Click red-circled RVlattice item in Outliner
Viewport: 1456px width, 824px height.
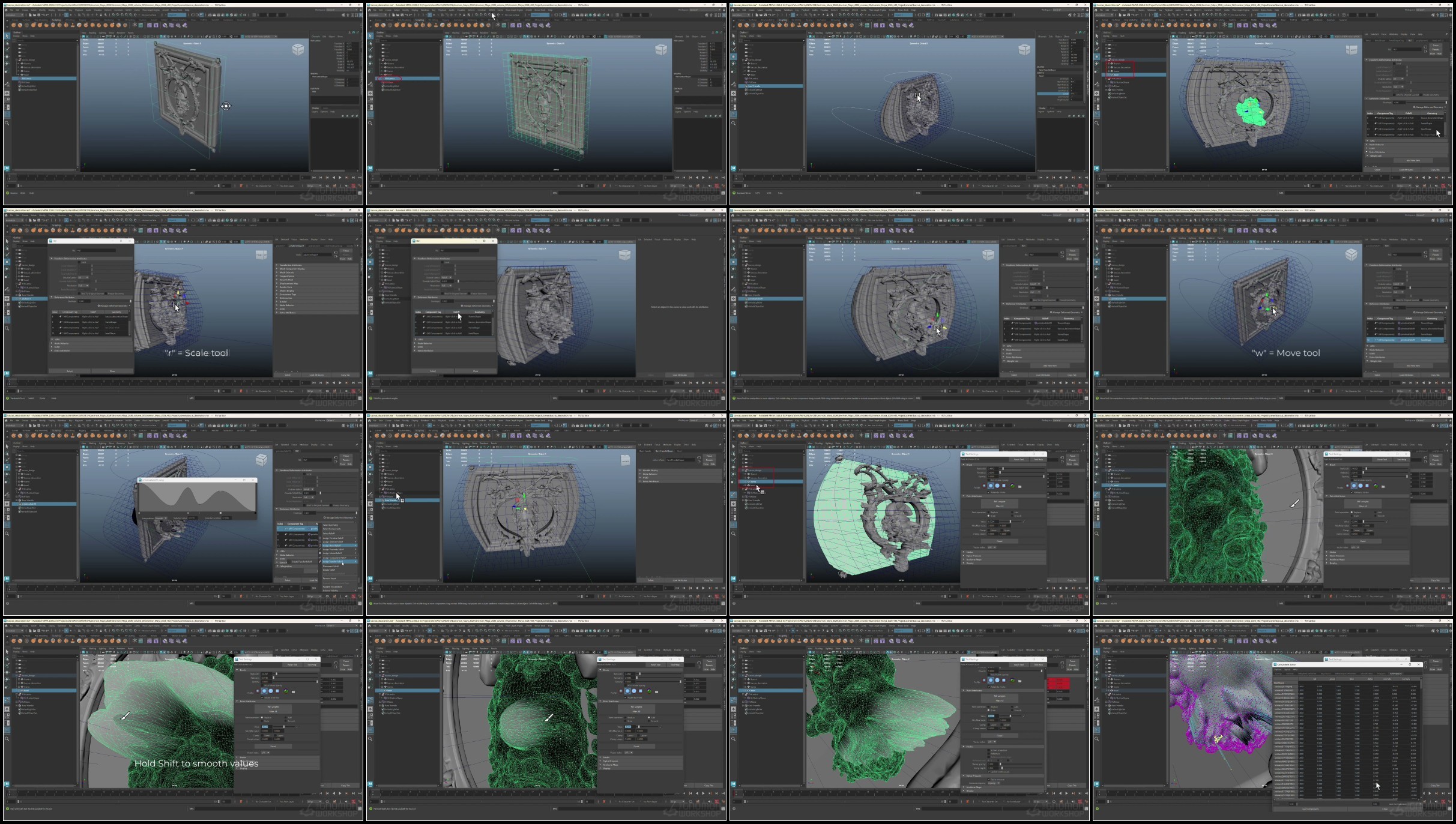coord(391,79)
